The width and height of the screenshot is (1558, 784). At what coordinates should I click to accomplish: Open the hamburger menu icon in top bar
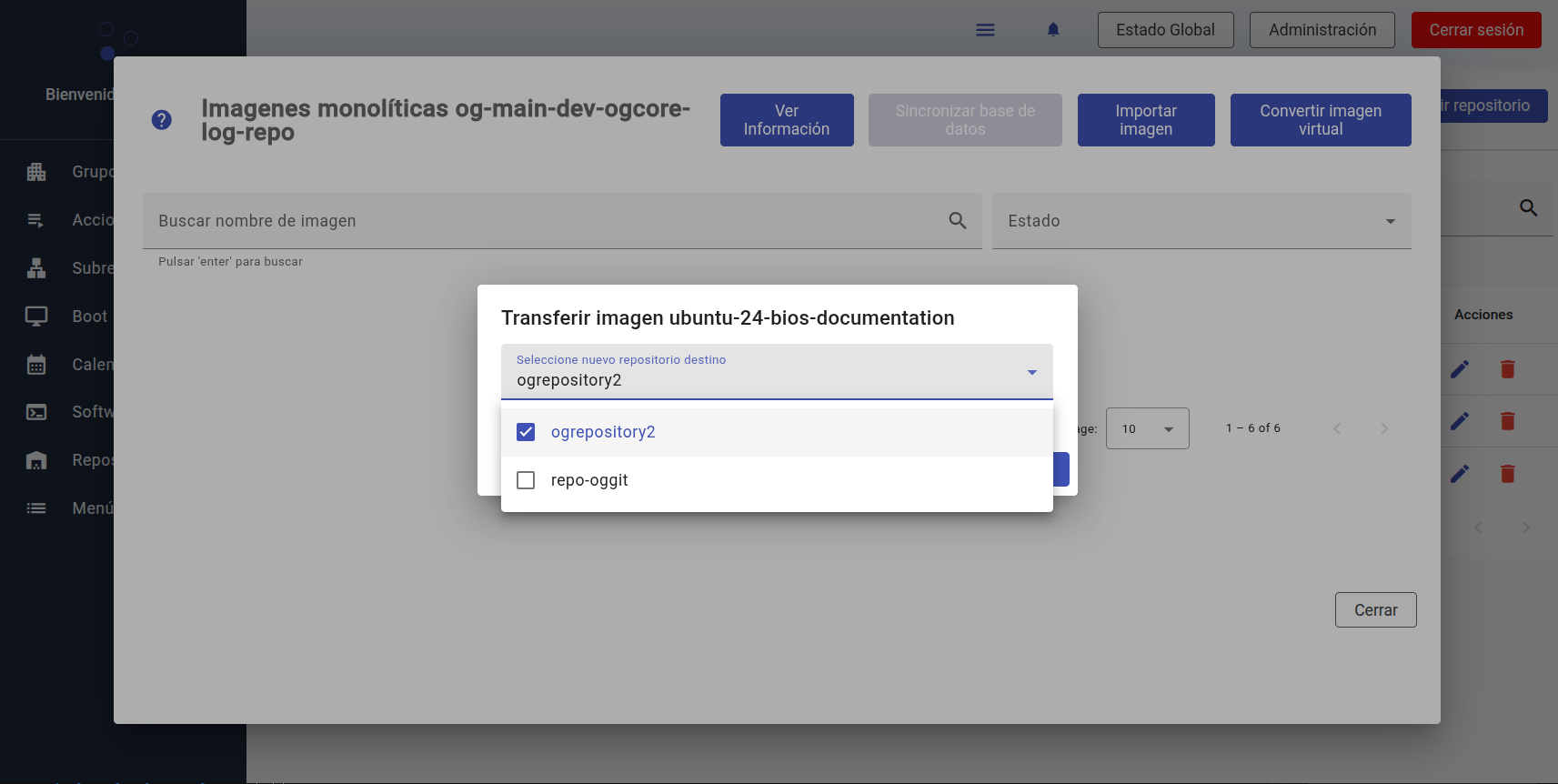point(985,30)
